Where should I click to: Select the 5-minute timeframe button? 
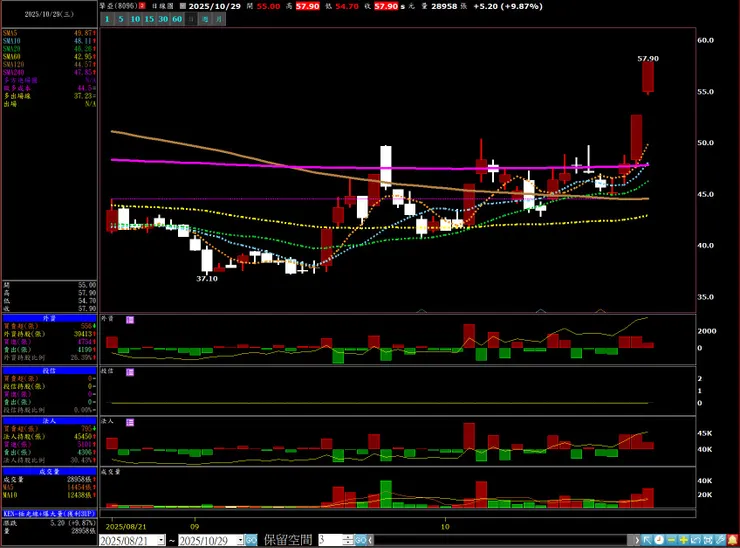point(121,19)
